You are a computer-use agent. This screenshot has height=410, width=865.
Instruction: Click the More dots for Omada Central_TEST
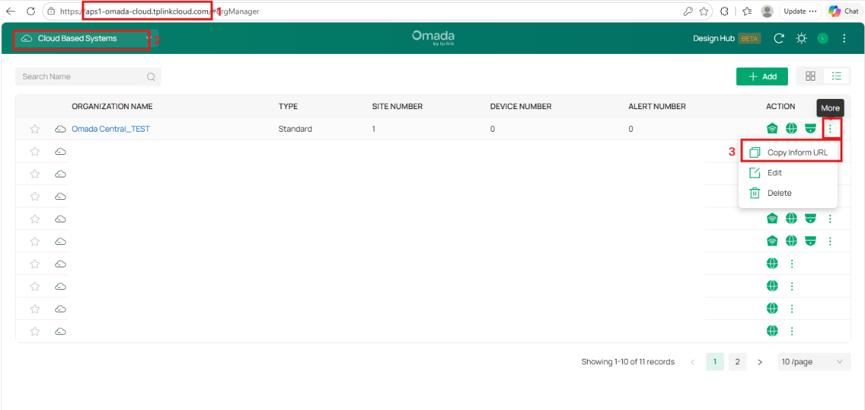click(830, 129)
